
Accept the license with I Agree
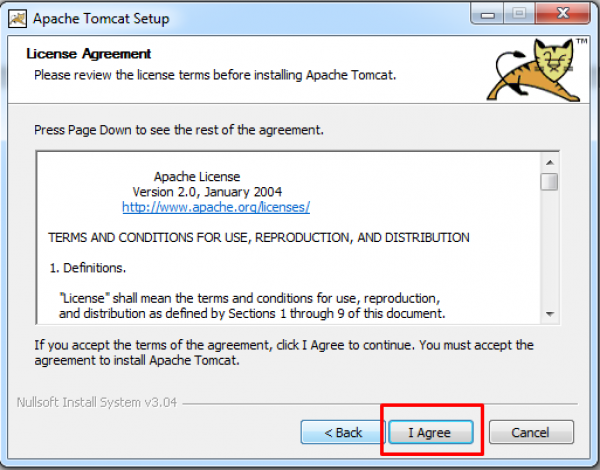click(x=431, y=432)
